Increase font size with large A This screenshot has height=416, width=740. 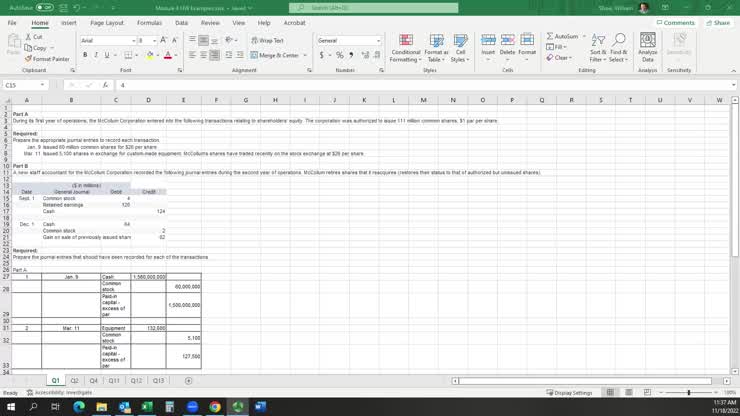click(163, 41)
